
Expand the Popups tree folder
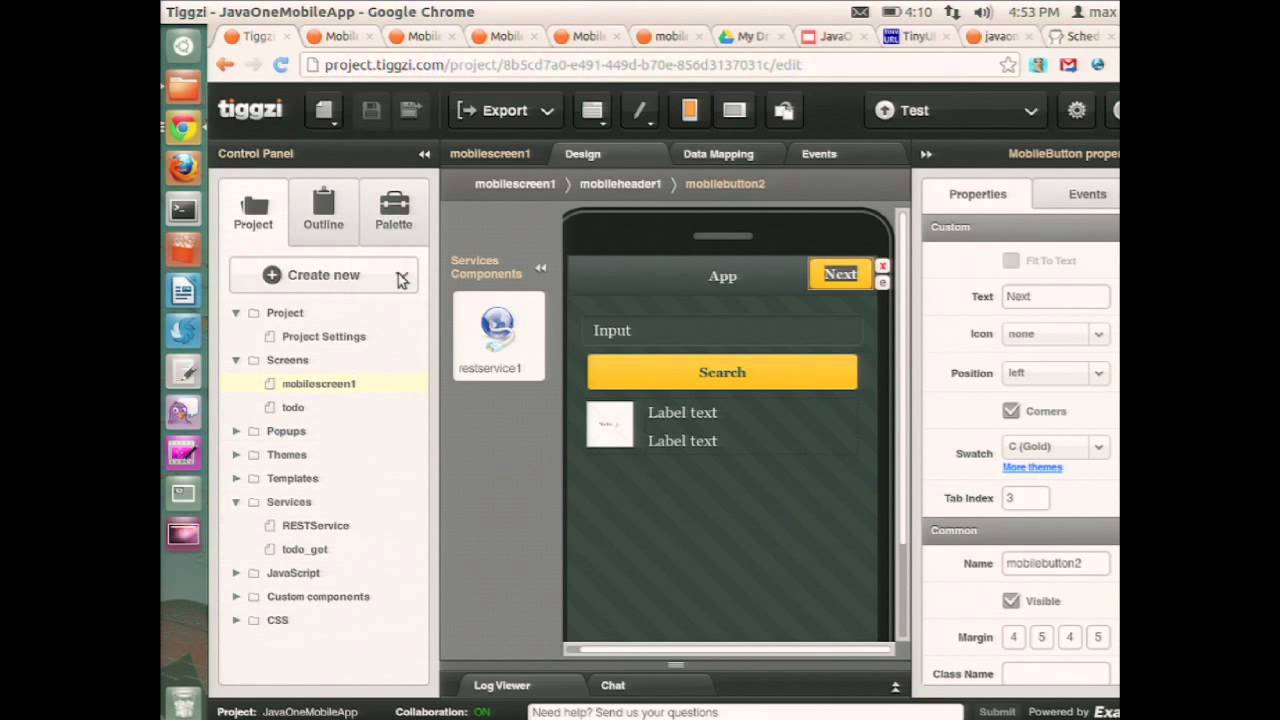coord(236,431)
